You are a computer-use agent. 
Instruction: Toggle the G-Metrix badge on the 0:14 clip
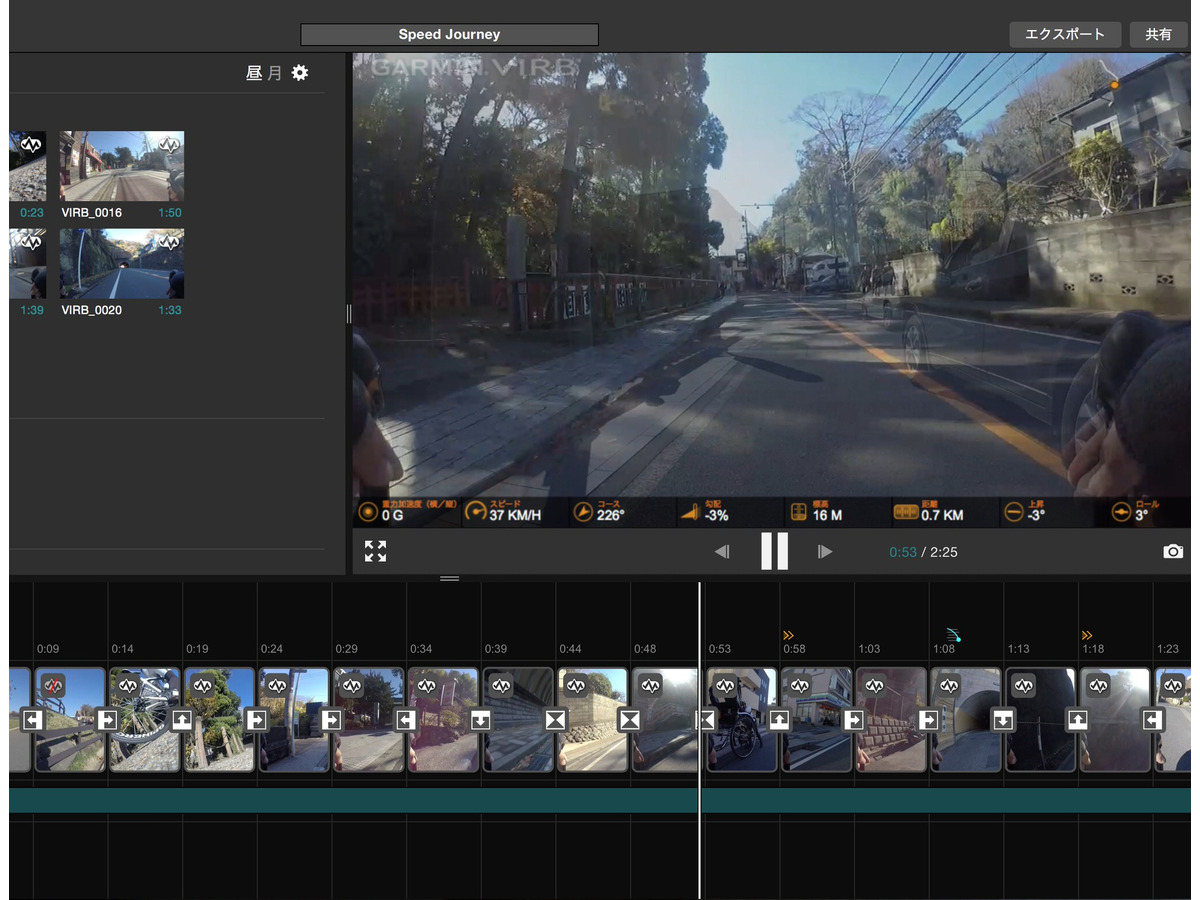[x=127, y=686]
